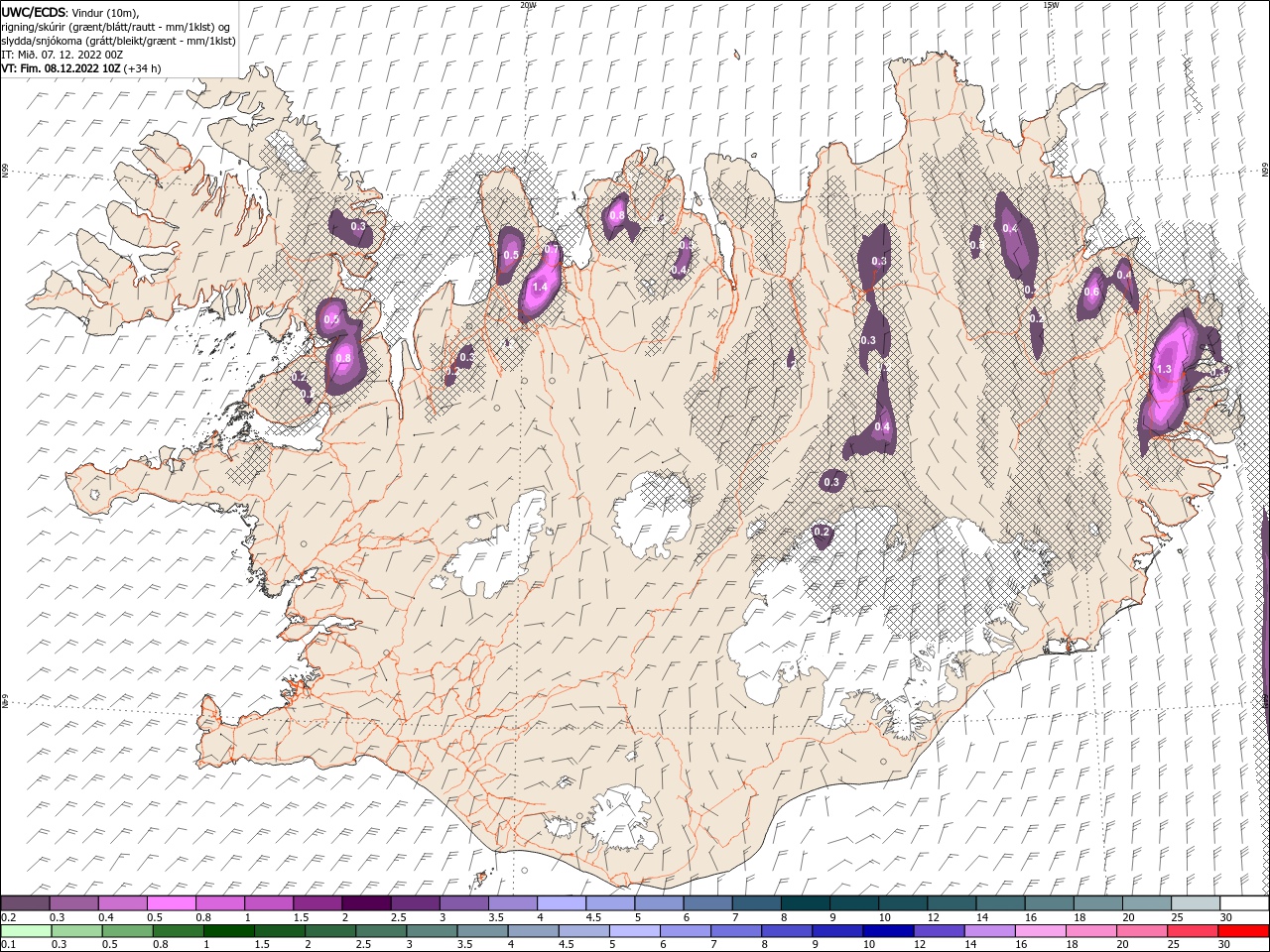Pick the bright pink 0.5 snow swatch
The height and width of the screenshot is (952, 1270).
171,903
